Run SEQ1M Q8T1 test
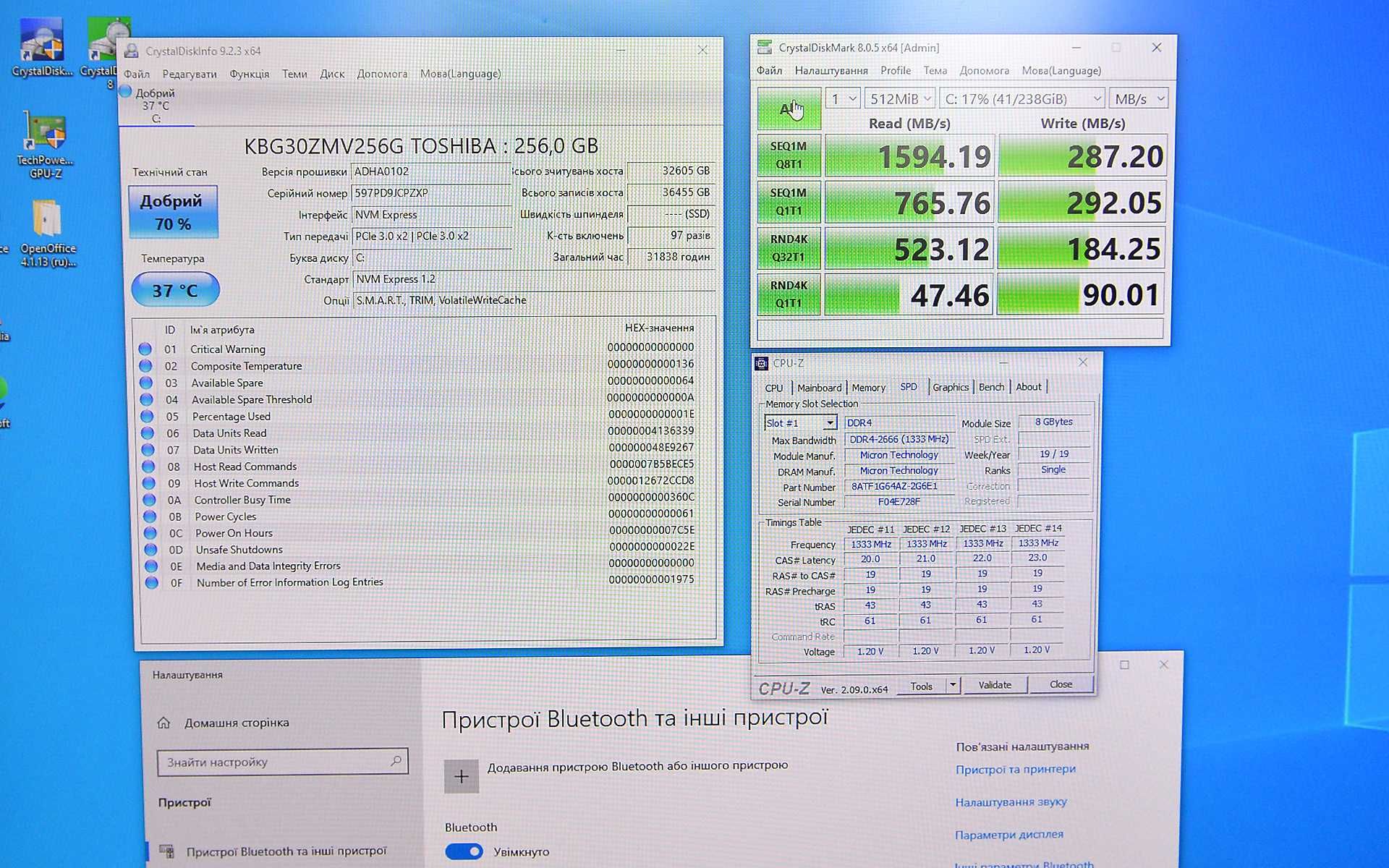The image size is (1389, 868). click(x=789, y=155)
